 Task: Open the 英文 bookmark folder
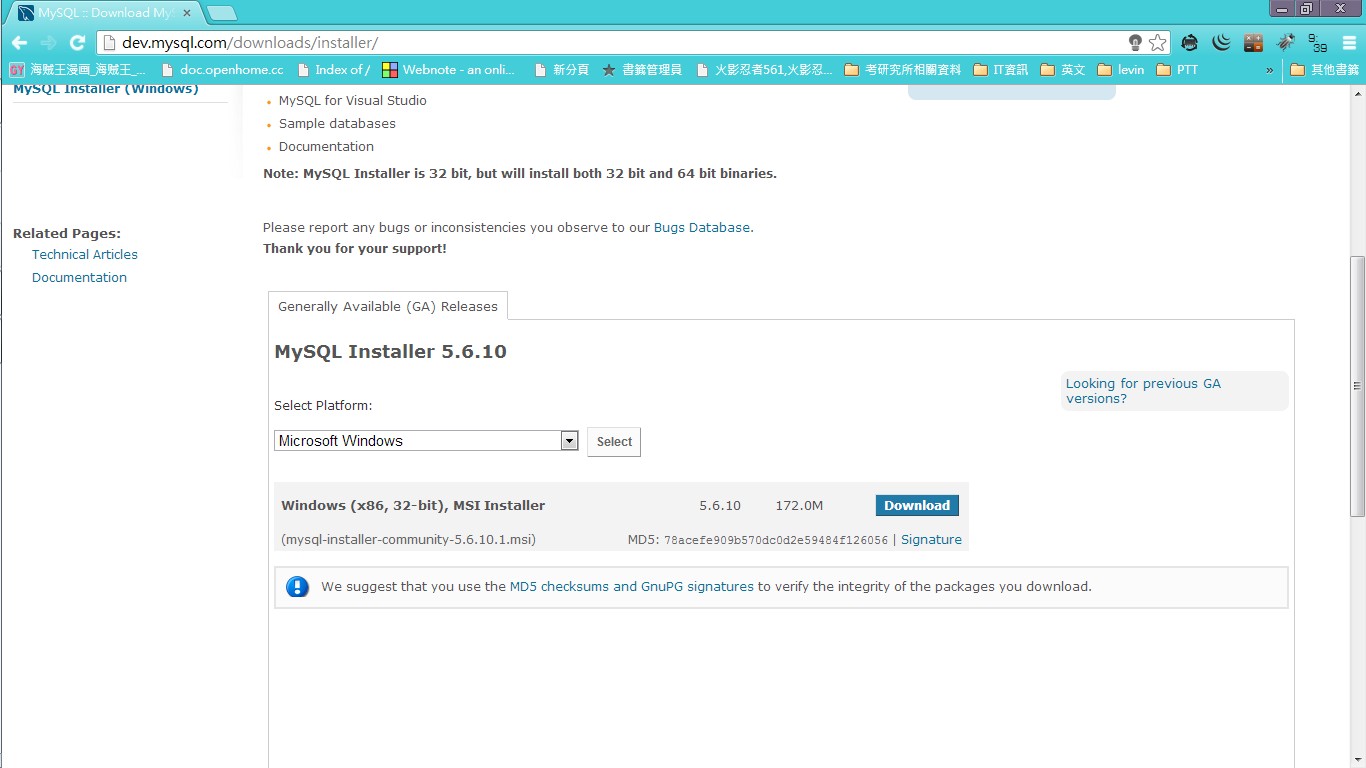click(1063, 70)
